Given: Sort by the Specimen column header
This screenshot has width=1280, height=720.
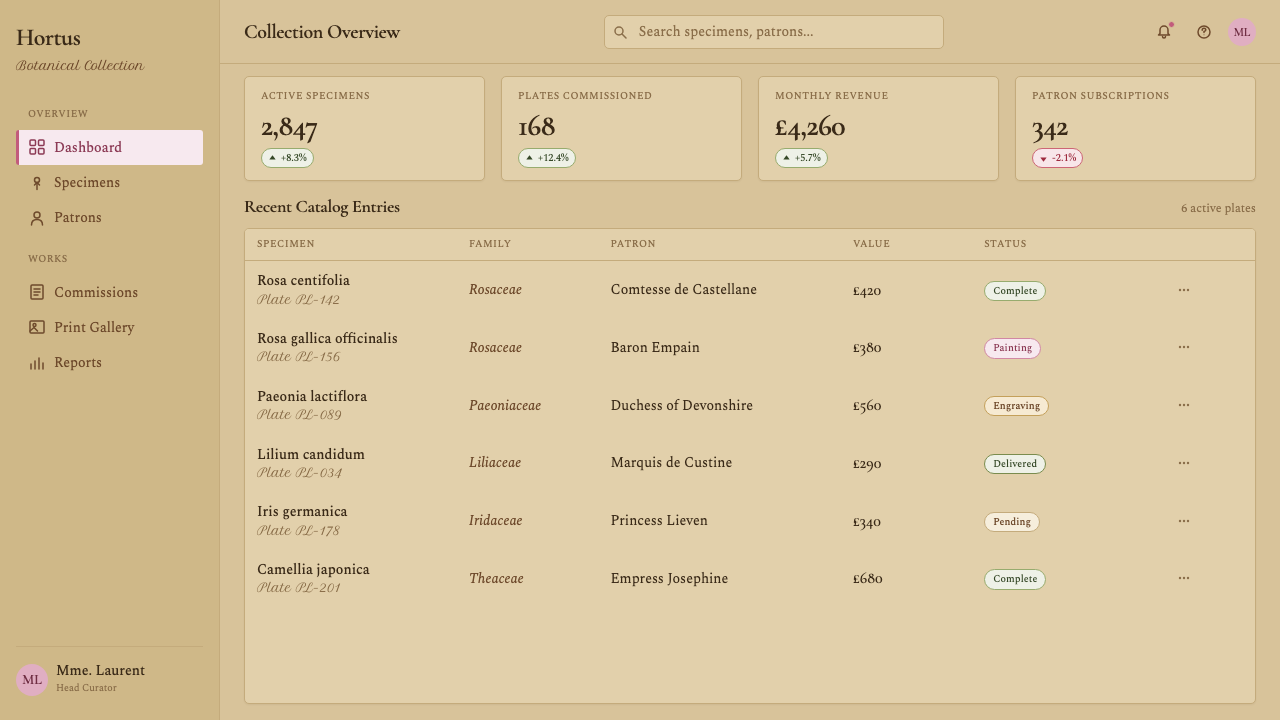Looking at the screenshot, I should [286, 244].
